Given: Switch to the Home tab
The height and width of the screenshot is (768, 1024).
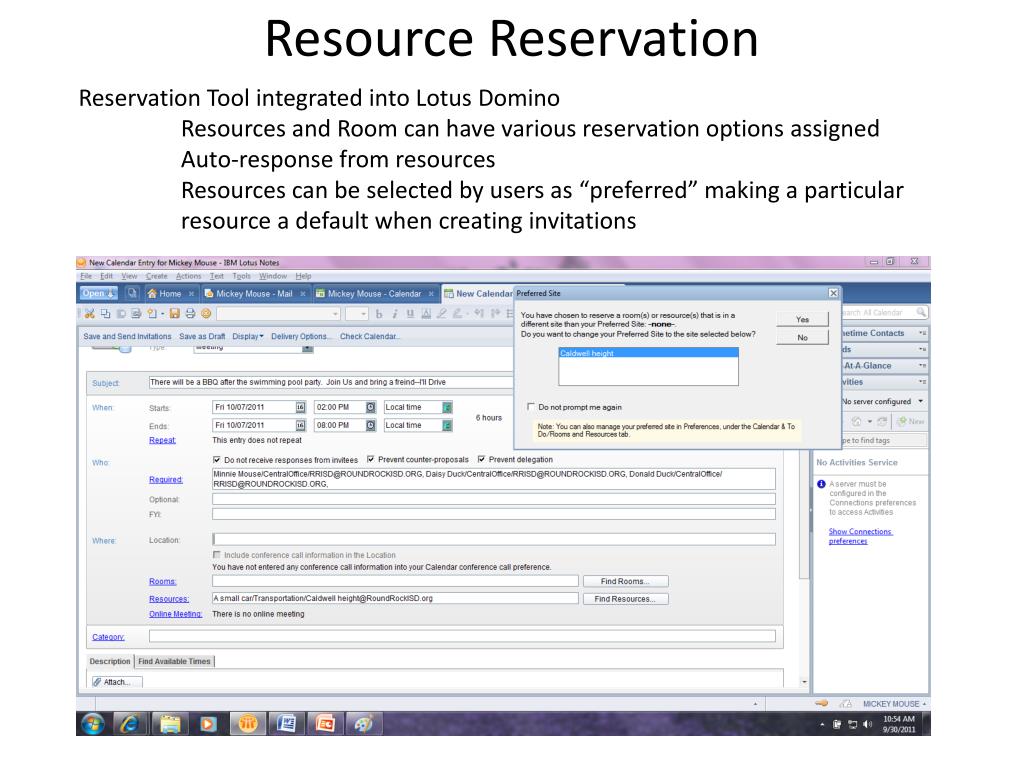Looking at the screenshot, I should 170,294.
